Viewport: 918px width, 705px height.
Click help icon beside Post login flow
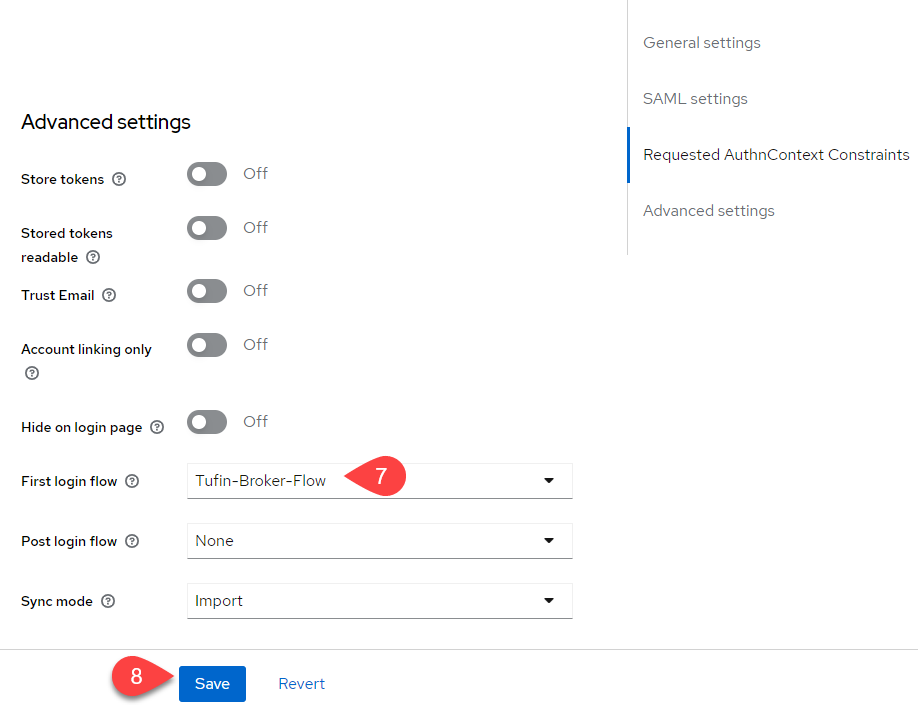[x=132, y=542]
